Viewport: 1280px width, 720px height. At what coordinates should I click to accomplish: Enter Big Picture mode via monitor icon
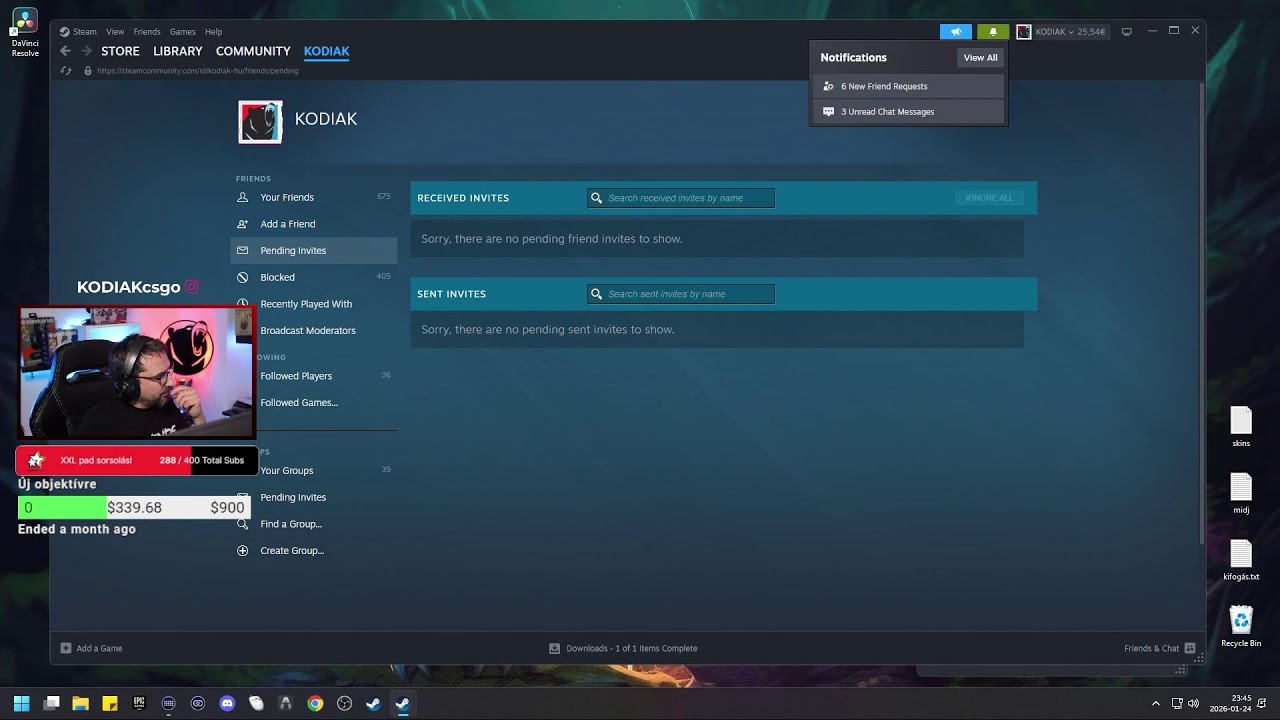click(x=1127, y=32)
